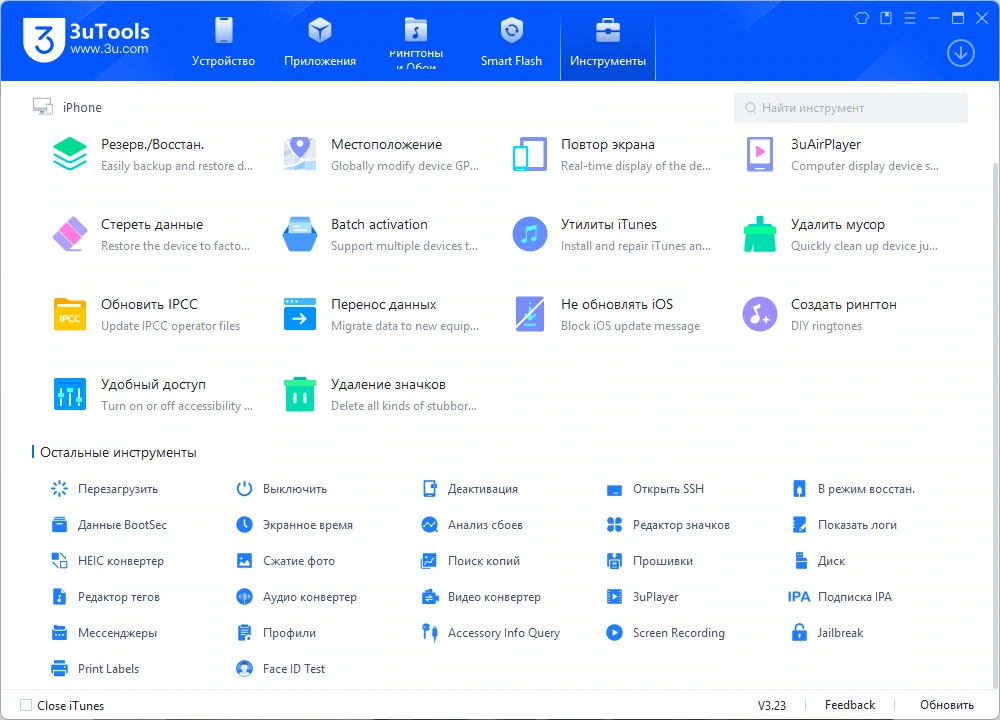Open the Редактор тегов tool
Image resolution: width=1000 pixels, height=720 pixels.
105,597
